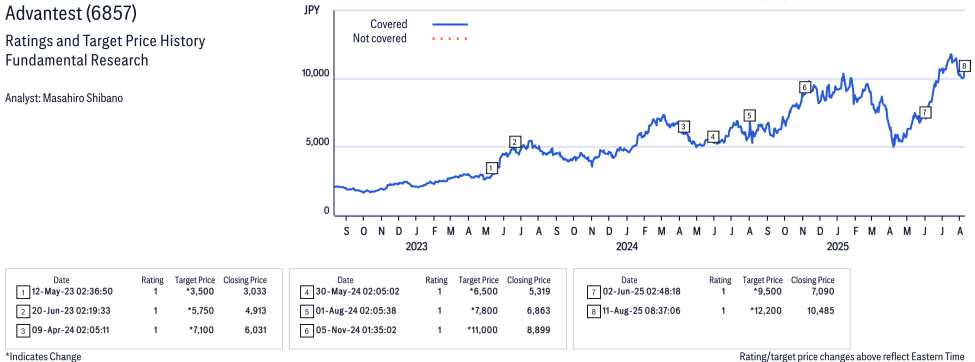Click the date 02-Jun-25 02:48:18
The width and height of the screenshot is (975, 362).
[642, 291]
